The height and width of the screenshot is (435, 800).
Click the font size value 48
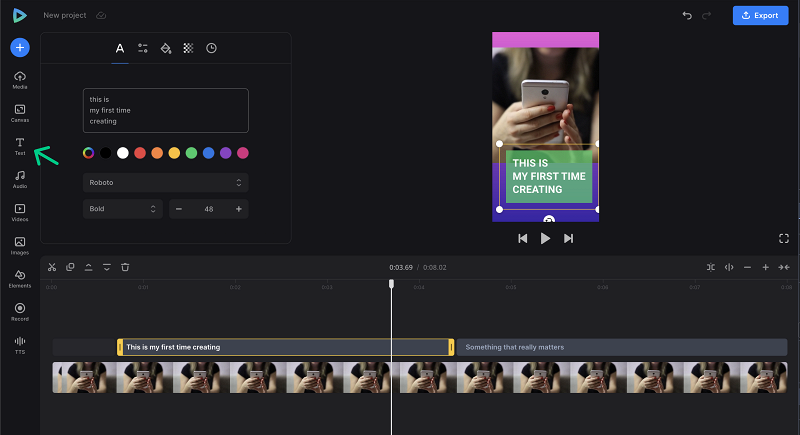pos(209,209)
